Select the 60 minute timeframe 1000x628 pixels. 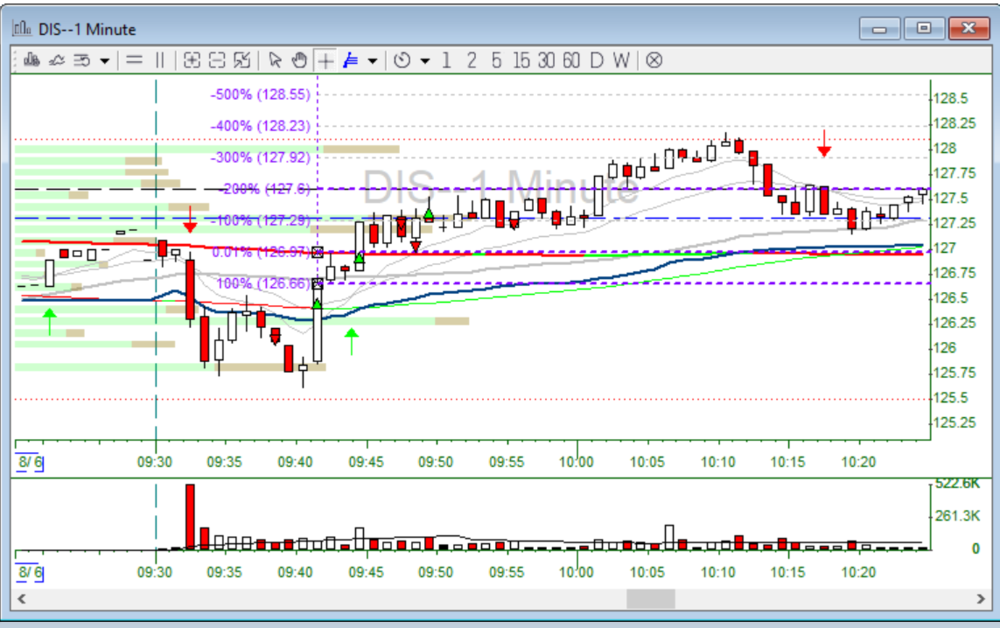[x=571, y=60]
